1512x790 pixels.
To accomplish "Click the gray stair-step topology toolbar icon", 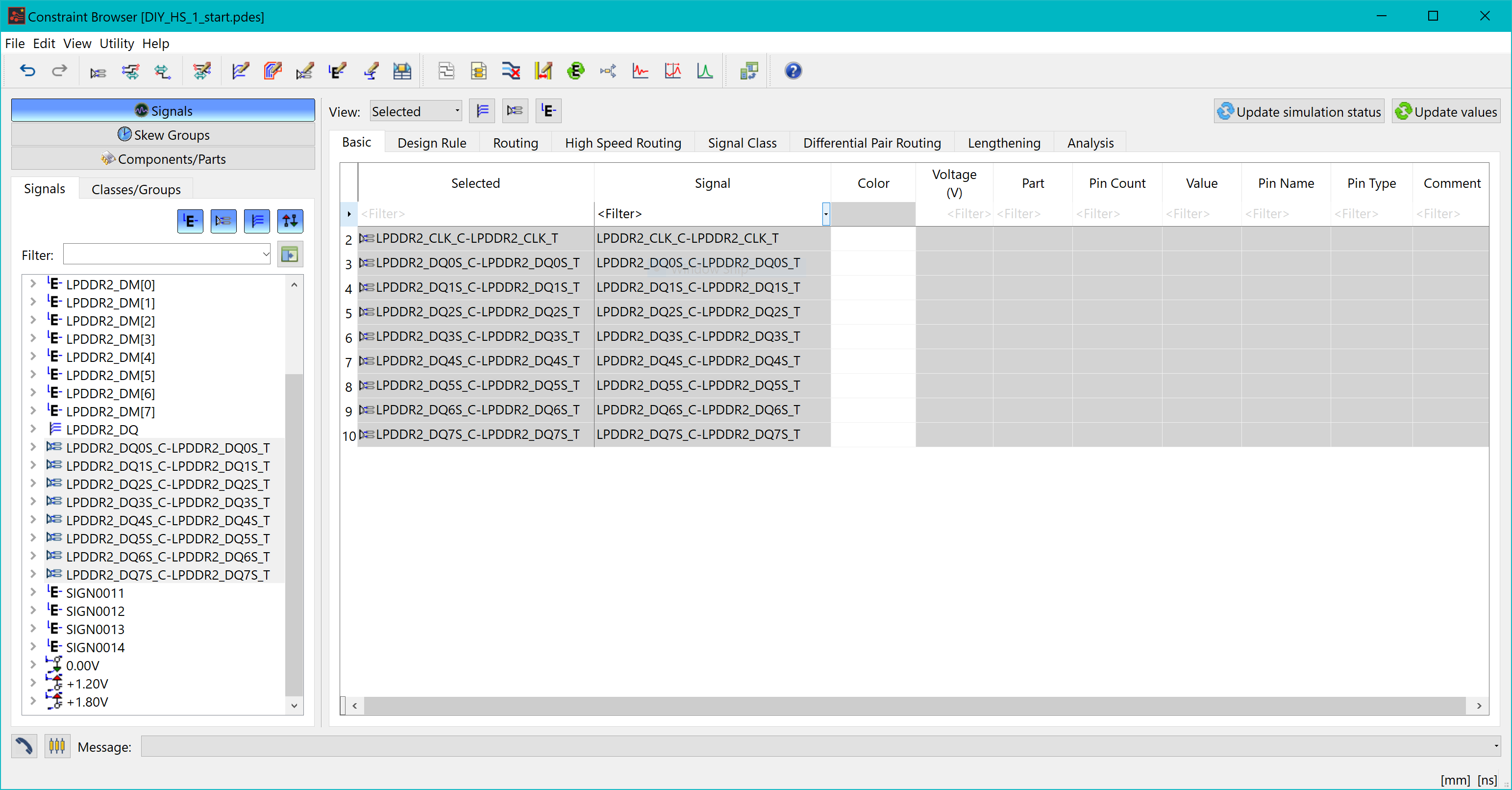I will click(446, 72).
